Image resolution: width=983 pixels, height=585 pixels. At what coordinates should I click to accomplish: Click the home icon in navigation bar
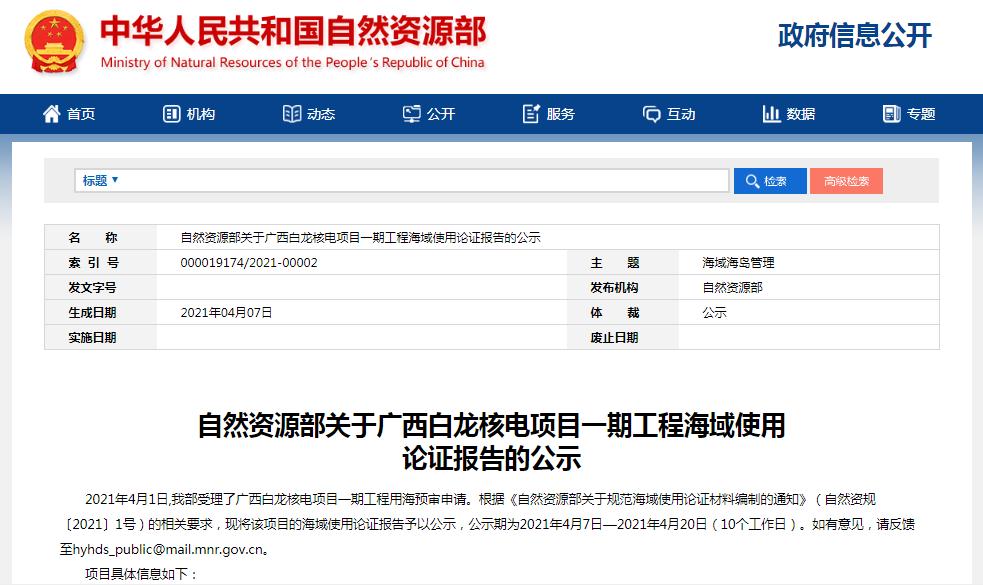(x=52, y=114)
